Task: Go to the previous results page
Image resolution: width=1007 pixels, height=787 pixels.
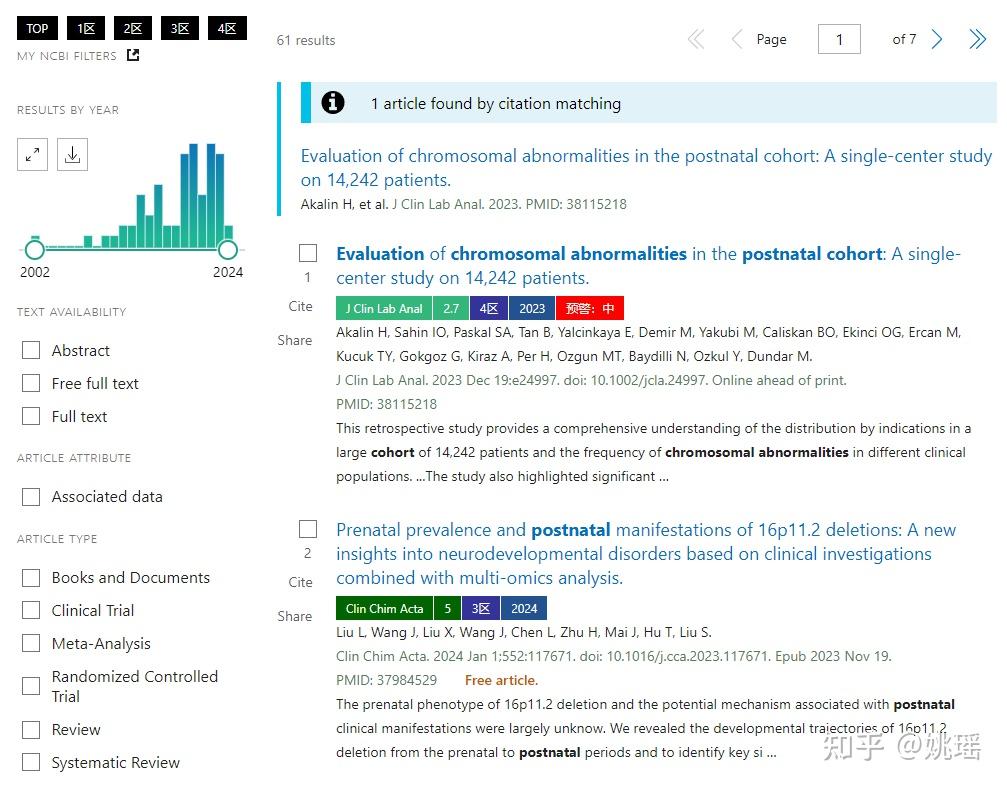Action: pos(737,40)
